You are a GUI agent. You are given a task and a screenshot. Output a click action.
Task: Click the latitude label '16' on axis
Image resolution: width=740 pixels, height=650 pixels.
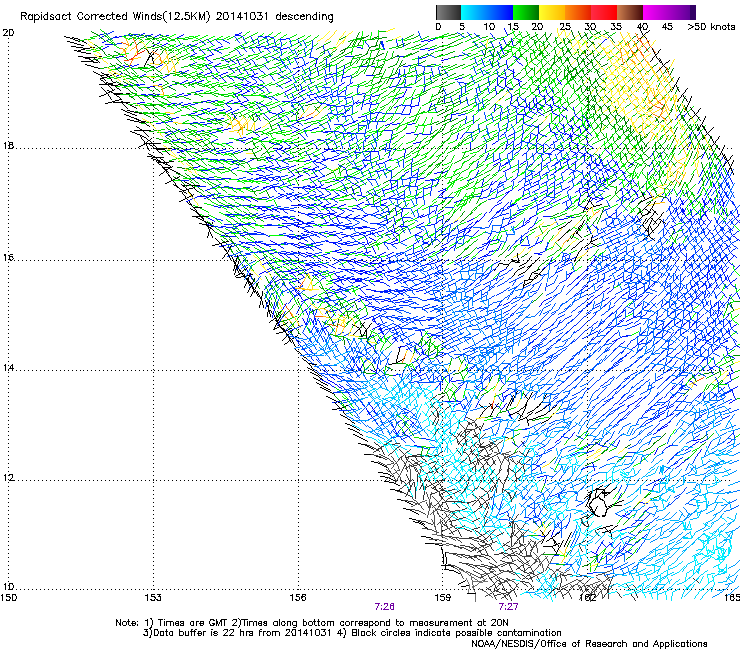click(x=8, y=258)
